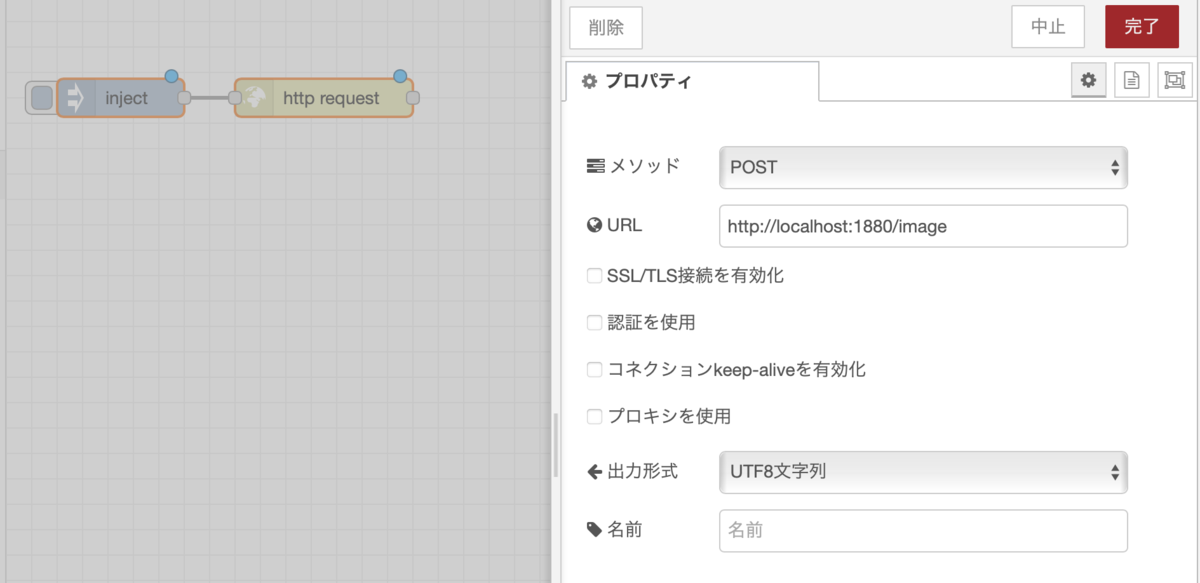Open the node description document icon

click(x=1131, y=80)
